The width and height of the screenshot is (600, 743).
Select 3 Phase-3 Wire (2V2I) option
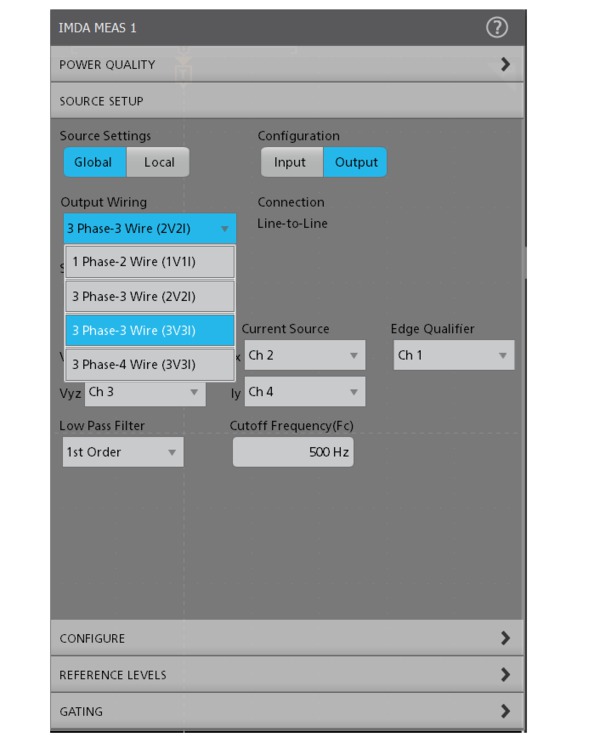(150, 296)
